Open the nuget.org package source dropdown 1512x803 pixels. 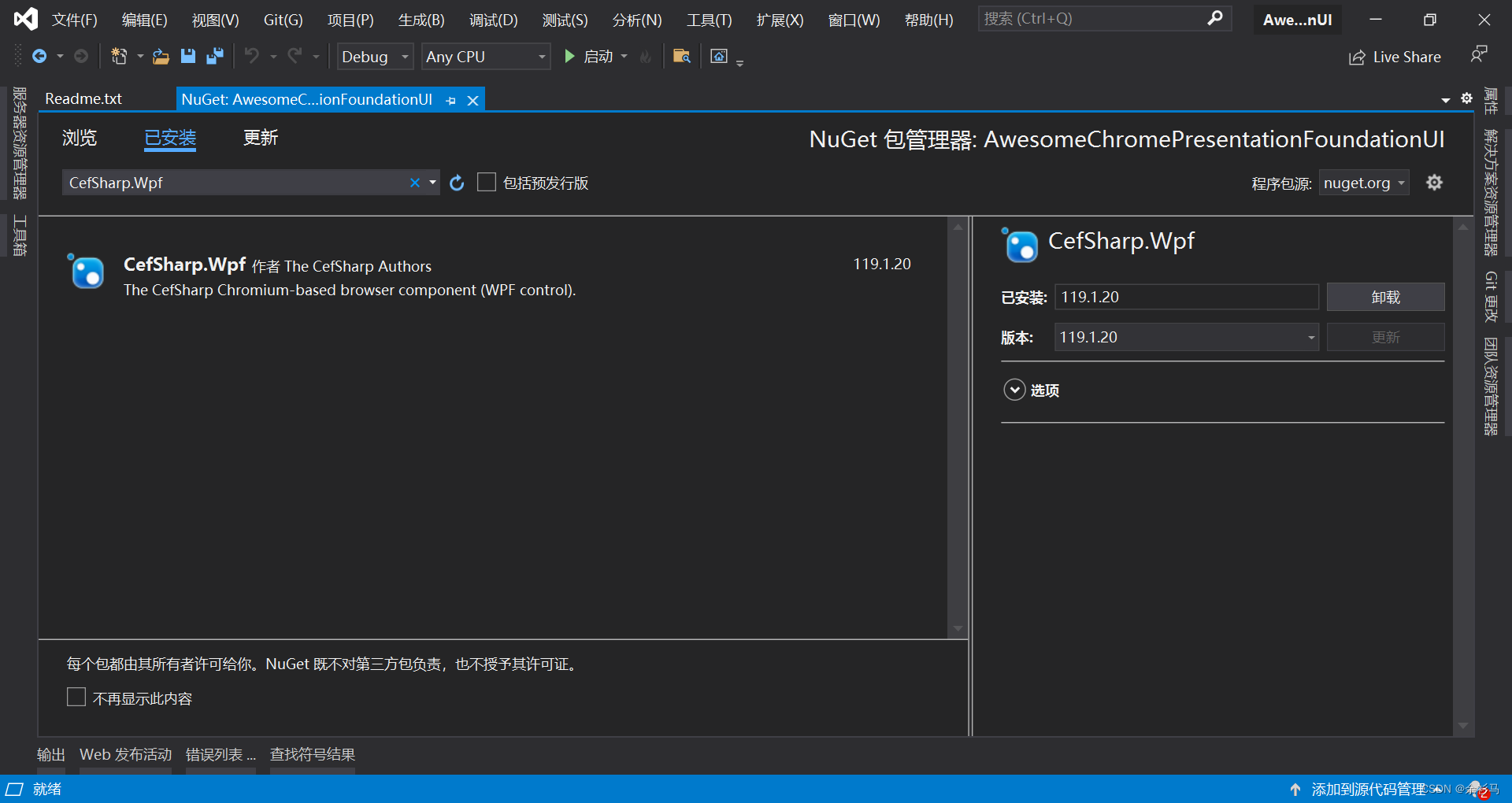pos(1364,183)
